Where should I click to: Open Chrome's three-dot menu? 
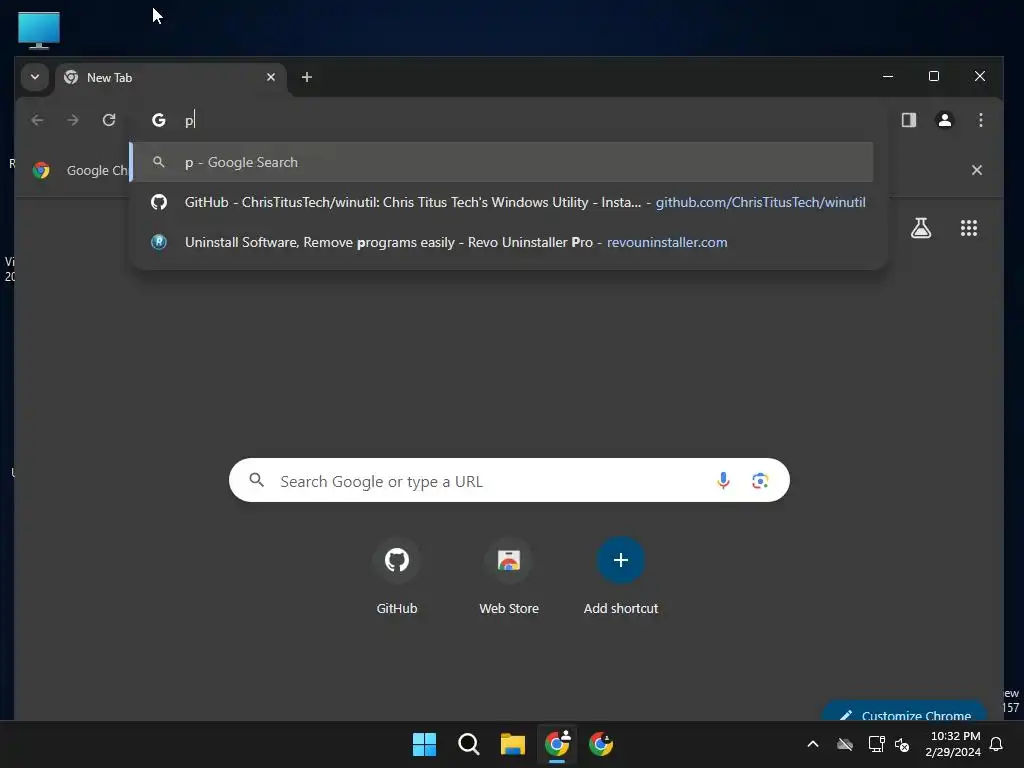pyautogui.click(x=980, y=120)
